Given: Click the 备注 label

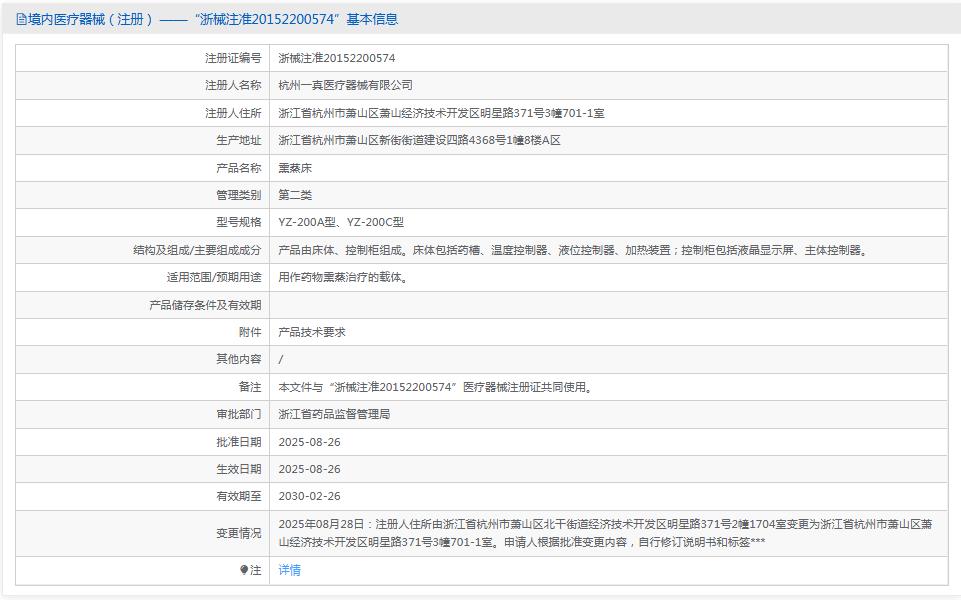Looking at the screenshot, I should 250,387.
